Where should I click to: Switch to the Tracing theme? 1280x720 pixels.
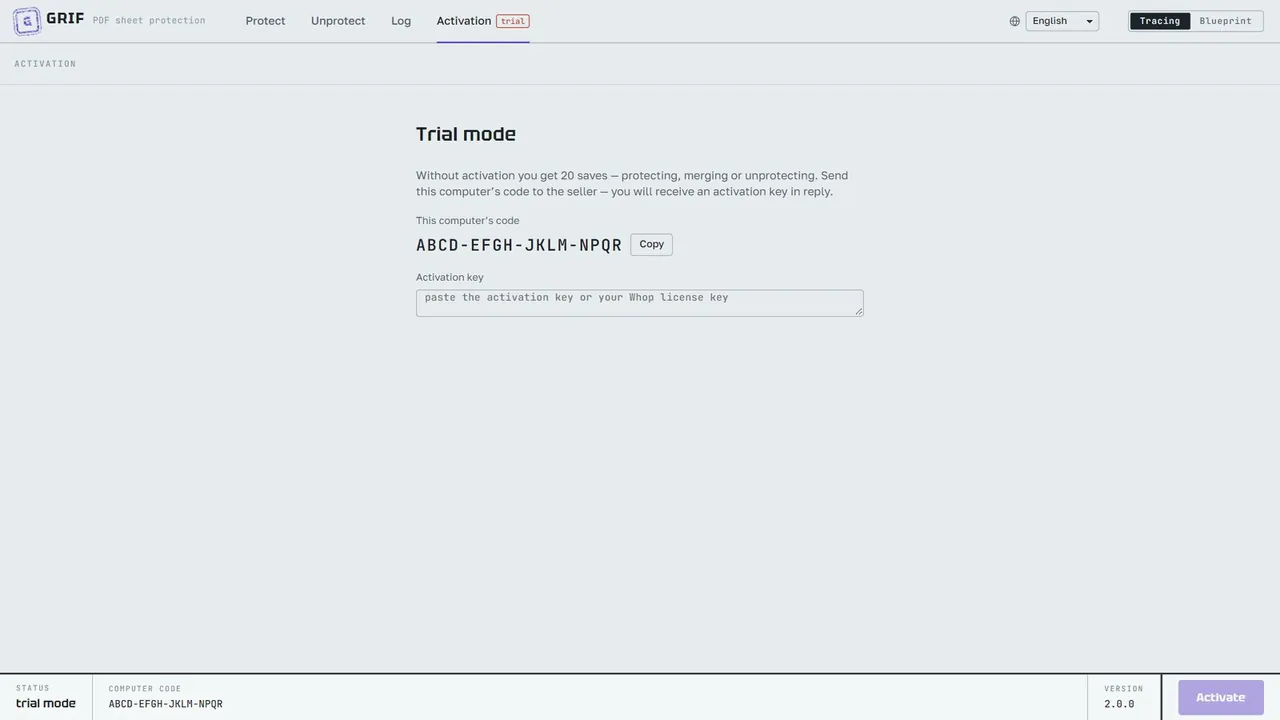tap(1160, 21)
